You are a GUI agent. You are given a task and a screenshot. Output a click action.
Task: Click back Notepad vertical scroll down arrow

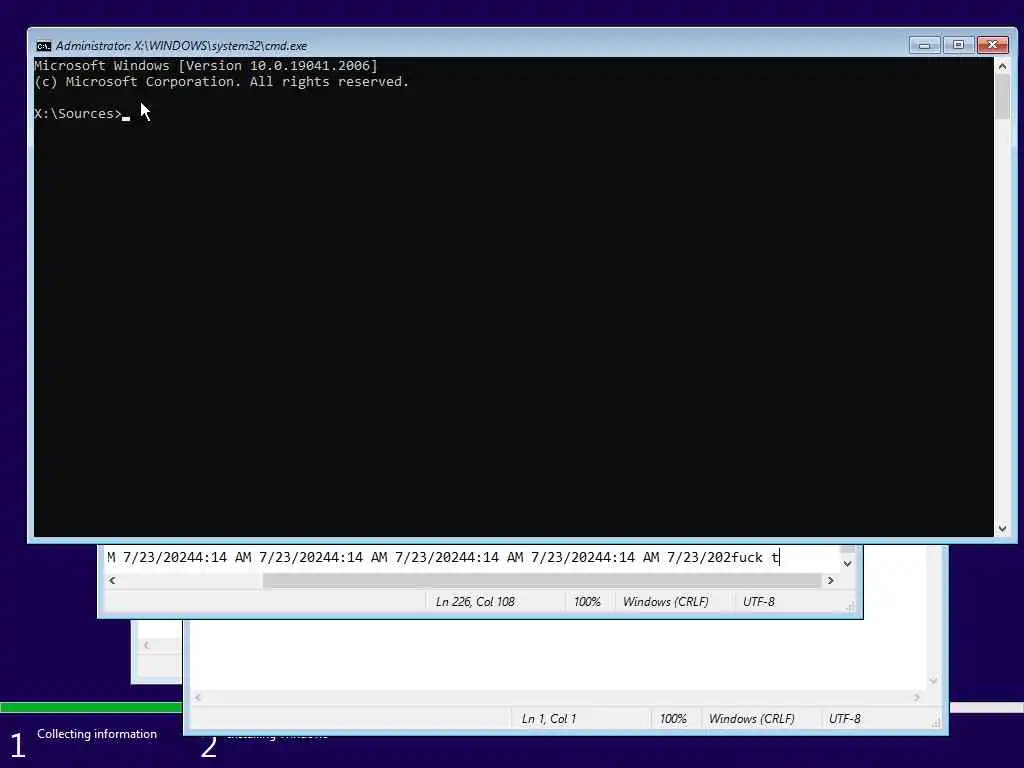coord(933,680)
